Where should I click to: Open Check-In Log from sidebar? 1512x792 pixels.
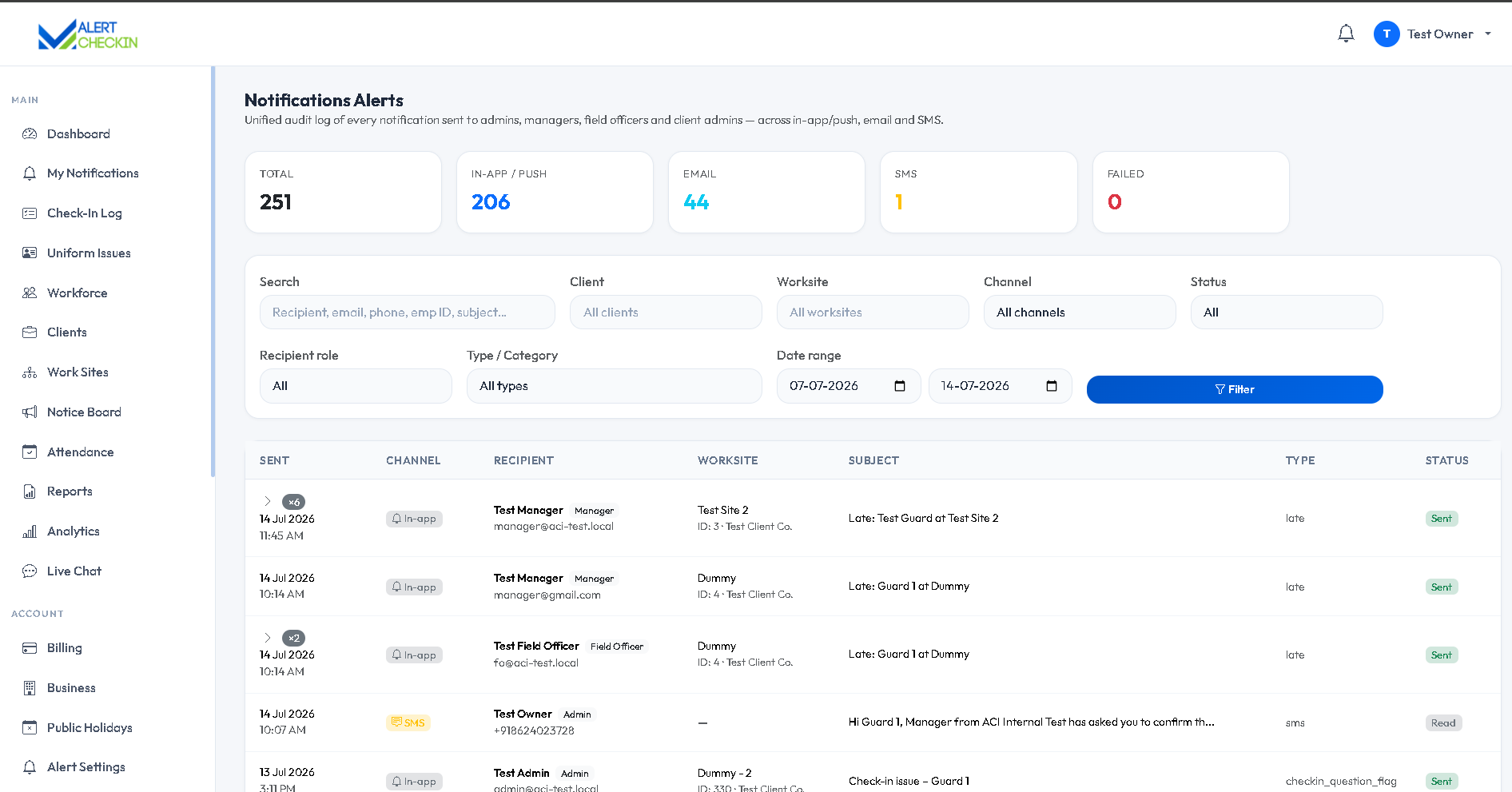(85, 213)
